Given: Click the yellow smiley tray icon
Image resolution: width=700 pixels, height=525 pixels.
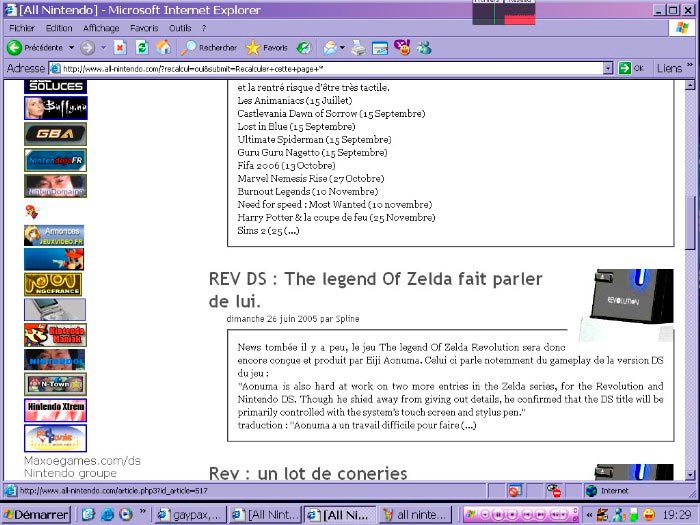Looking at the screenshot, I should click(x=649, y=515).
